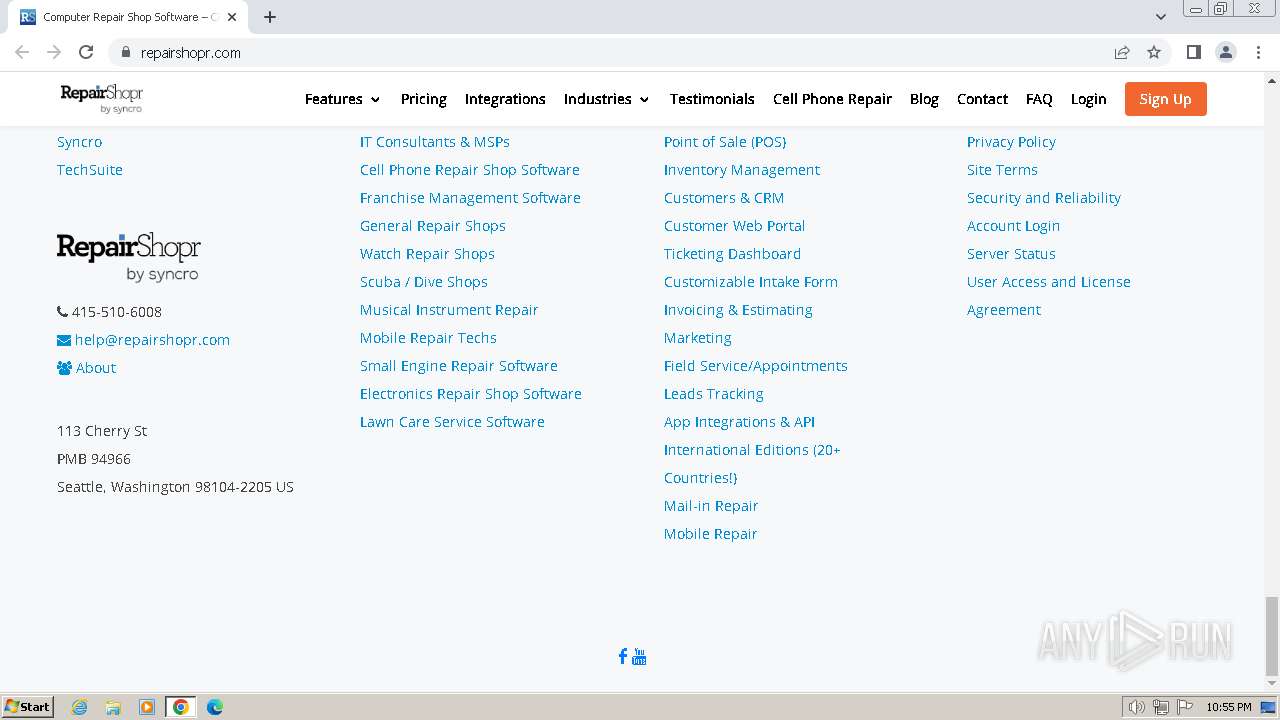Open Lawn Care Service Software link

click(452, 422)
